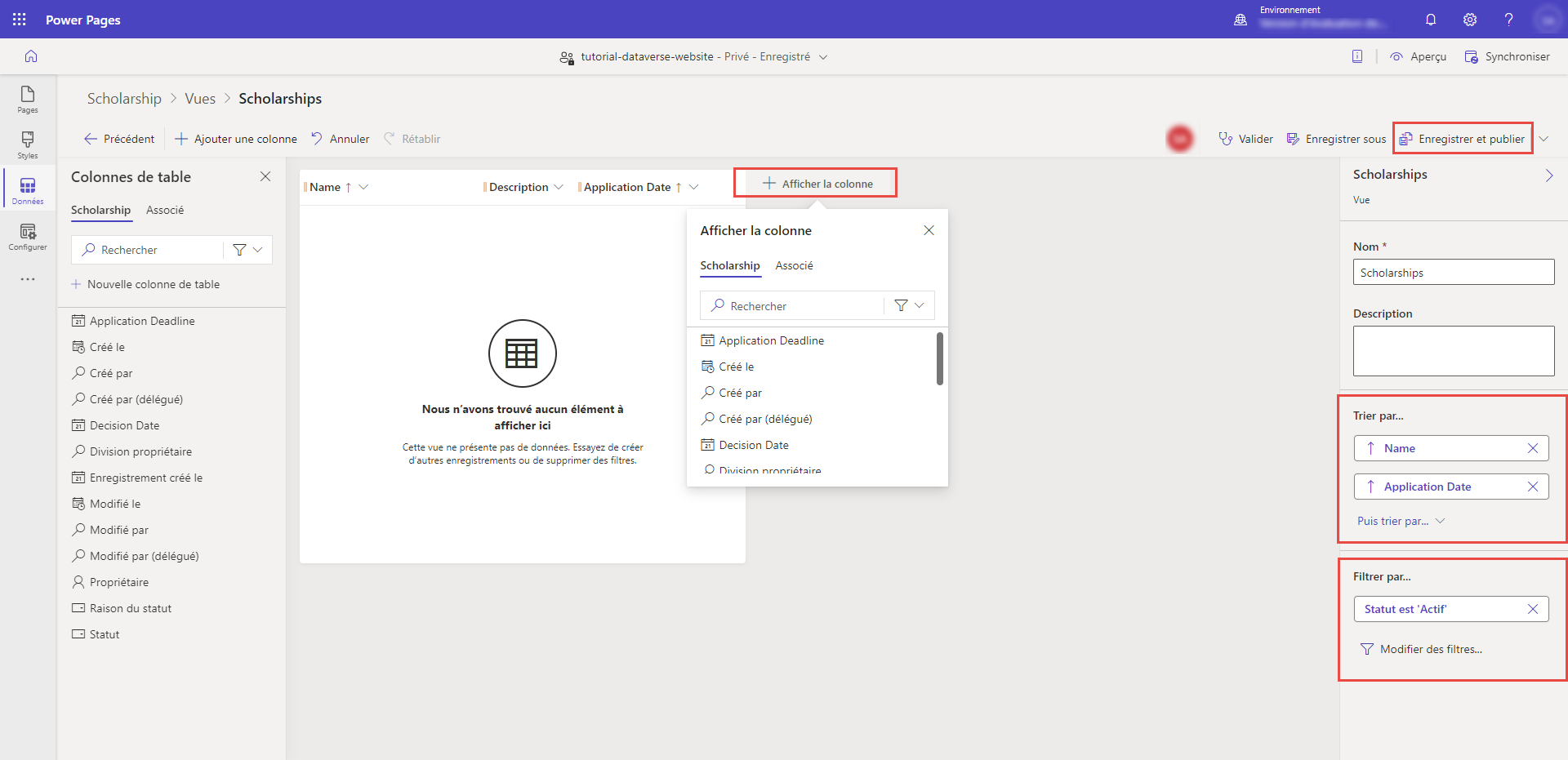
Task: Click Enregistrer et publier
Action: [1462, 139]
